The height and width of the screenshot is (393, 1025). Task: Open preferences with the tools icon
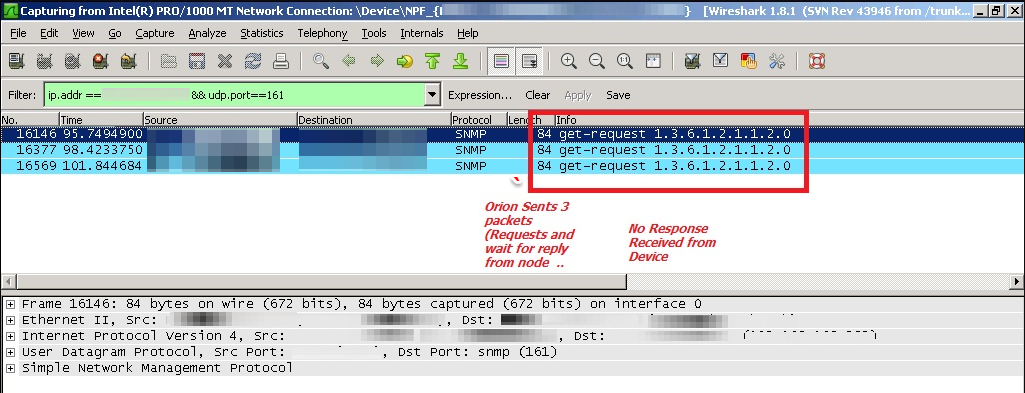tap(777, 61)
